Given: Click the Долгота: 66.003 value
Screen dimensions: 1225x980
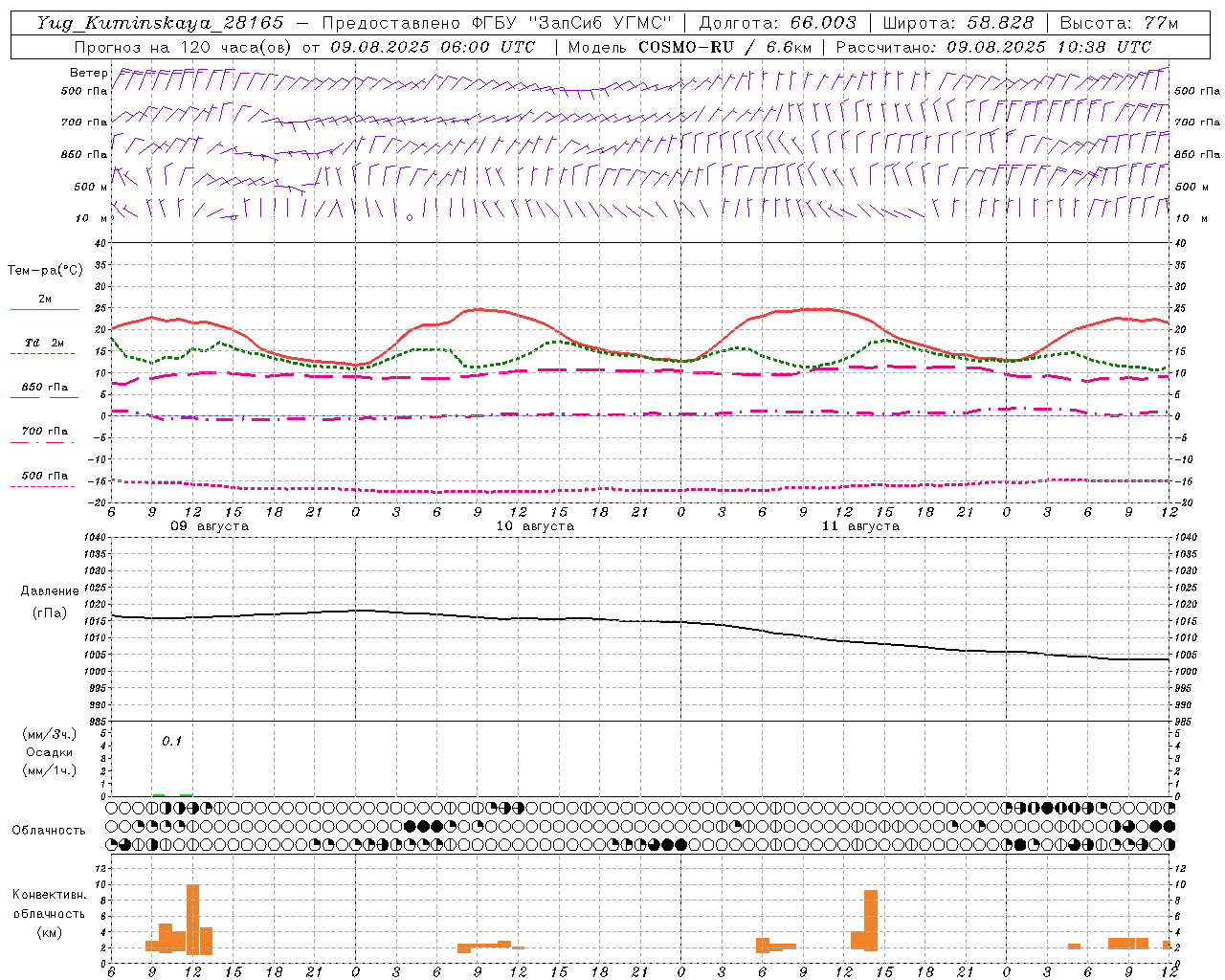Looking at the screenshot, I should 778,23.
